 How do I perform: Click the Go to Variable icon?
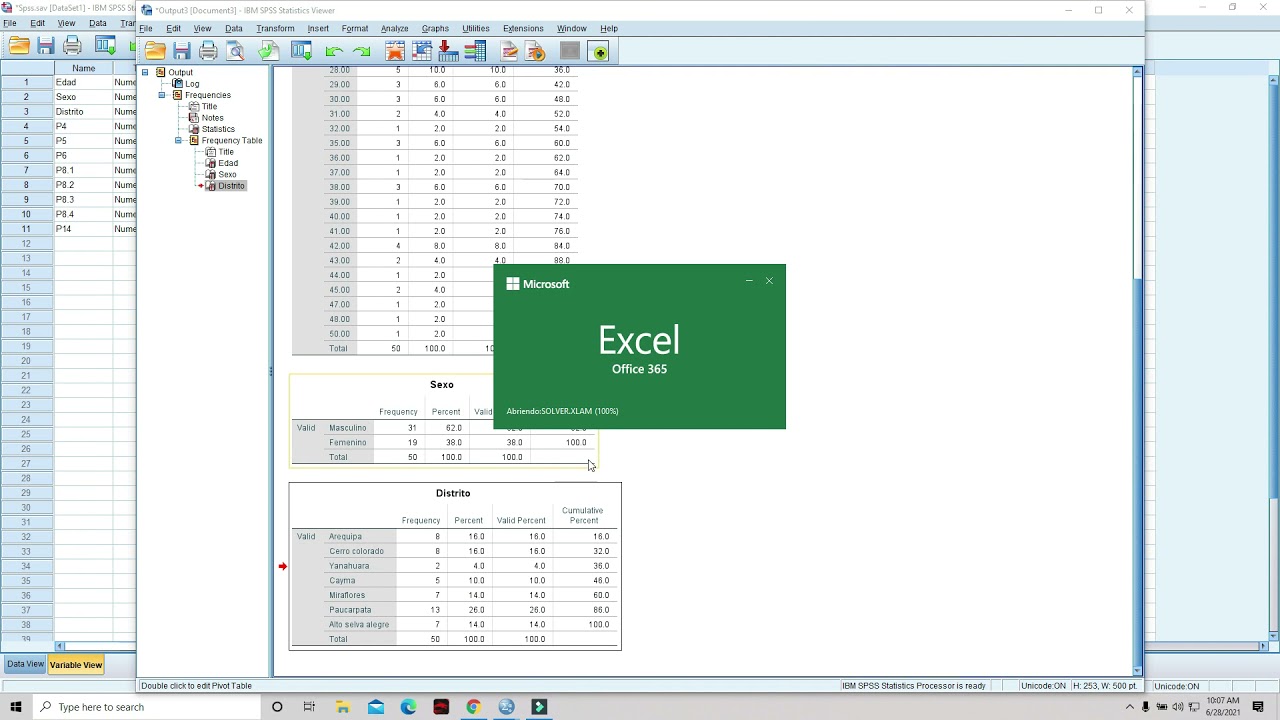point(448,51)
